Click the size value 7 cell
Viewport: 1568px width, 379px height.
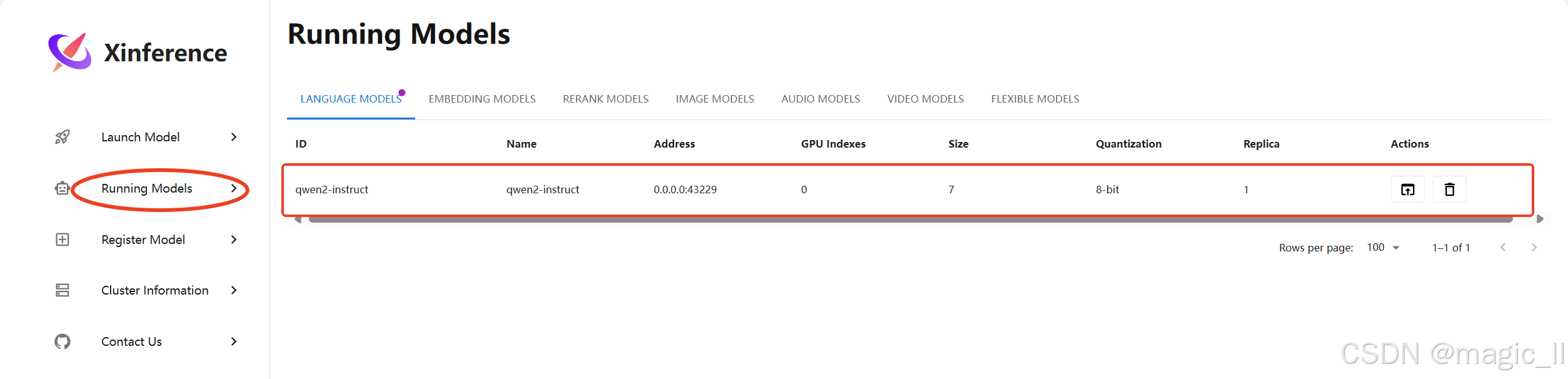click(951, 189)
